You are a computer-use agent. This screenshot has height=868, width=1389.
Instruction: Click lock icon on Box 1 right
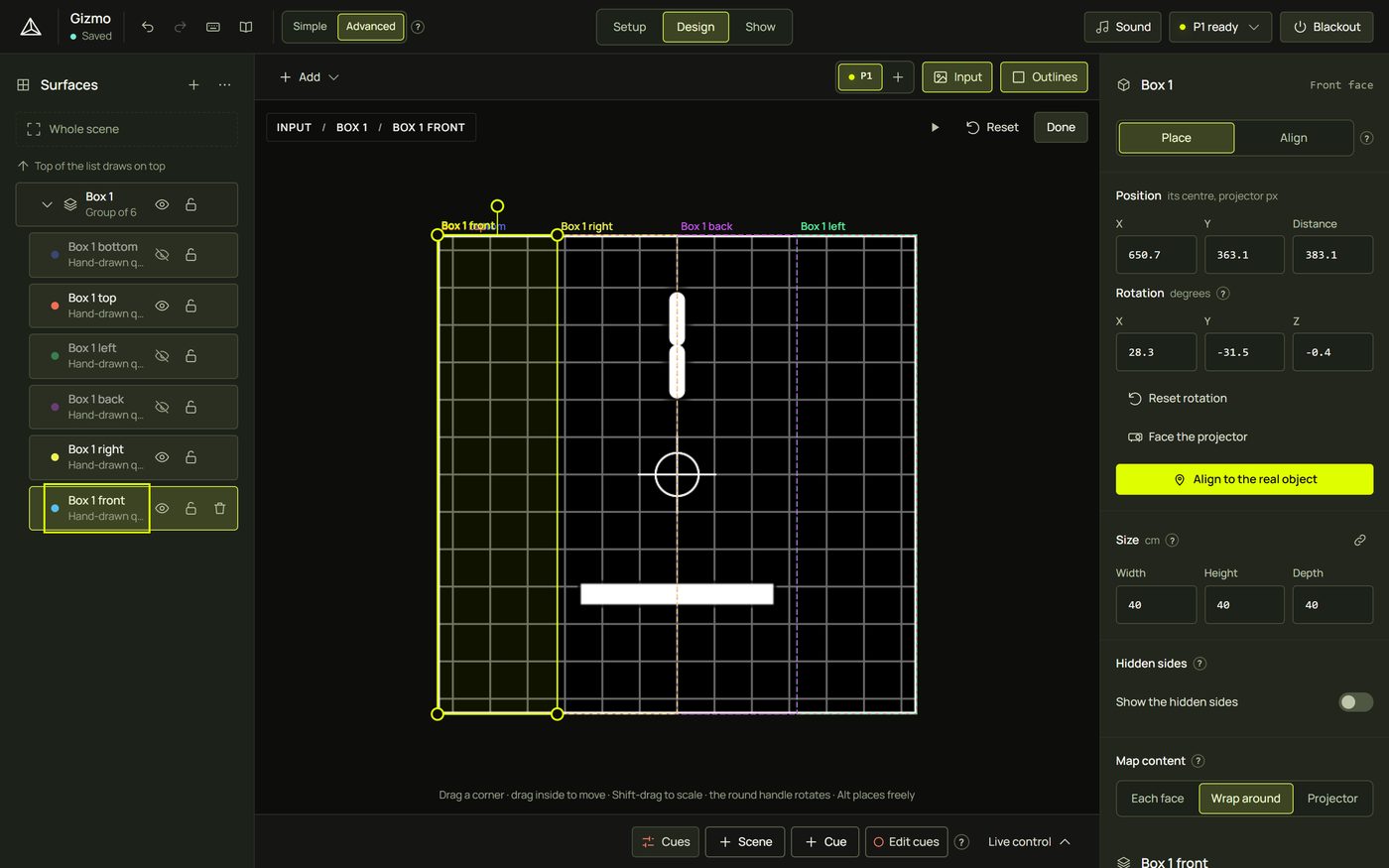[x=190, y=457]
